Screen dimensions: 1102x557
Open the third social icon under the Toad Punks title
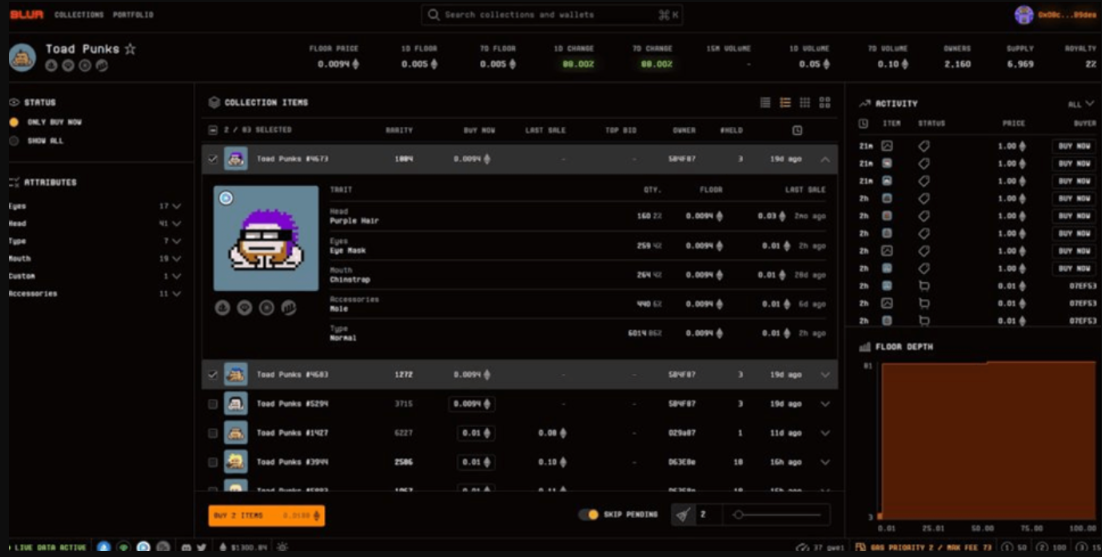coord(85,65)
